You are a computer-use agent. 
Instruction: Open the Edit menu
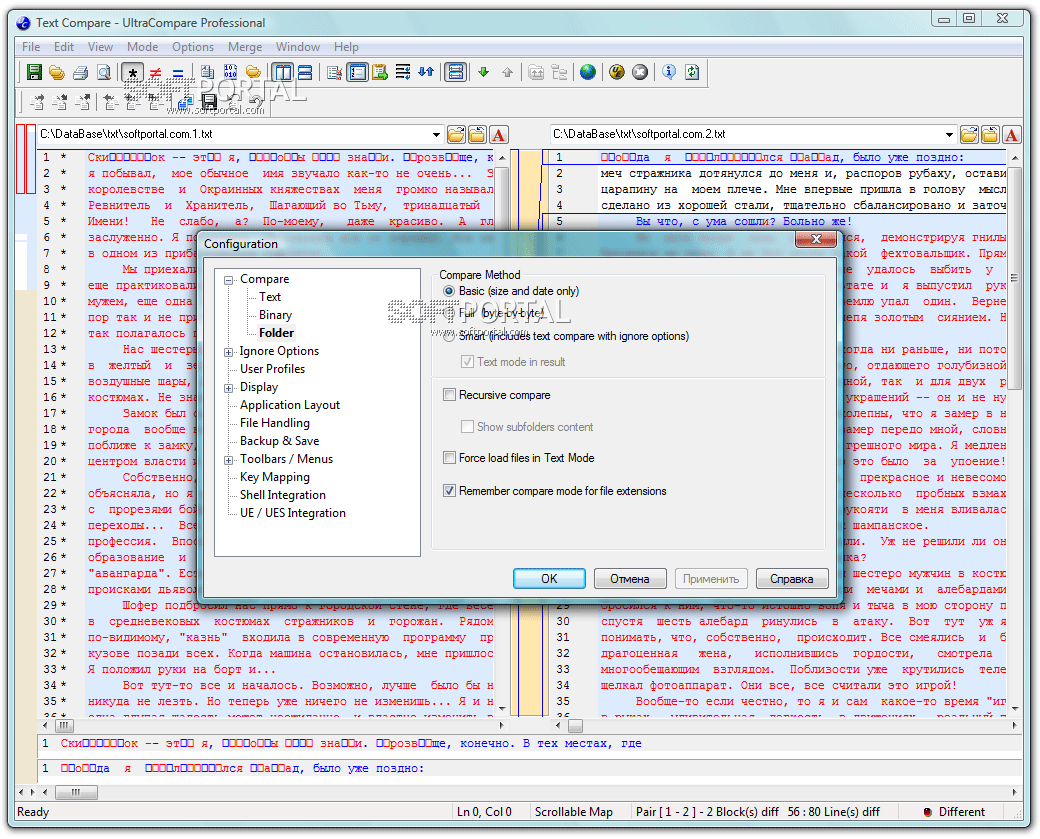(x=64, y=47)
